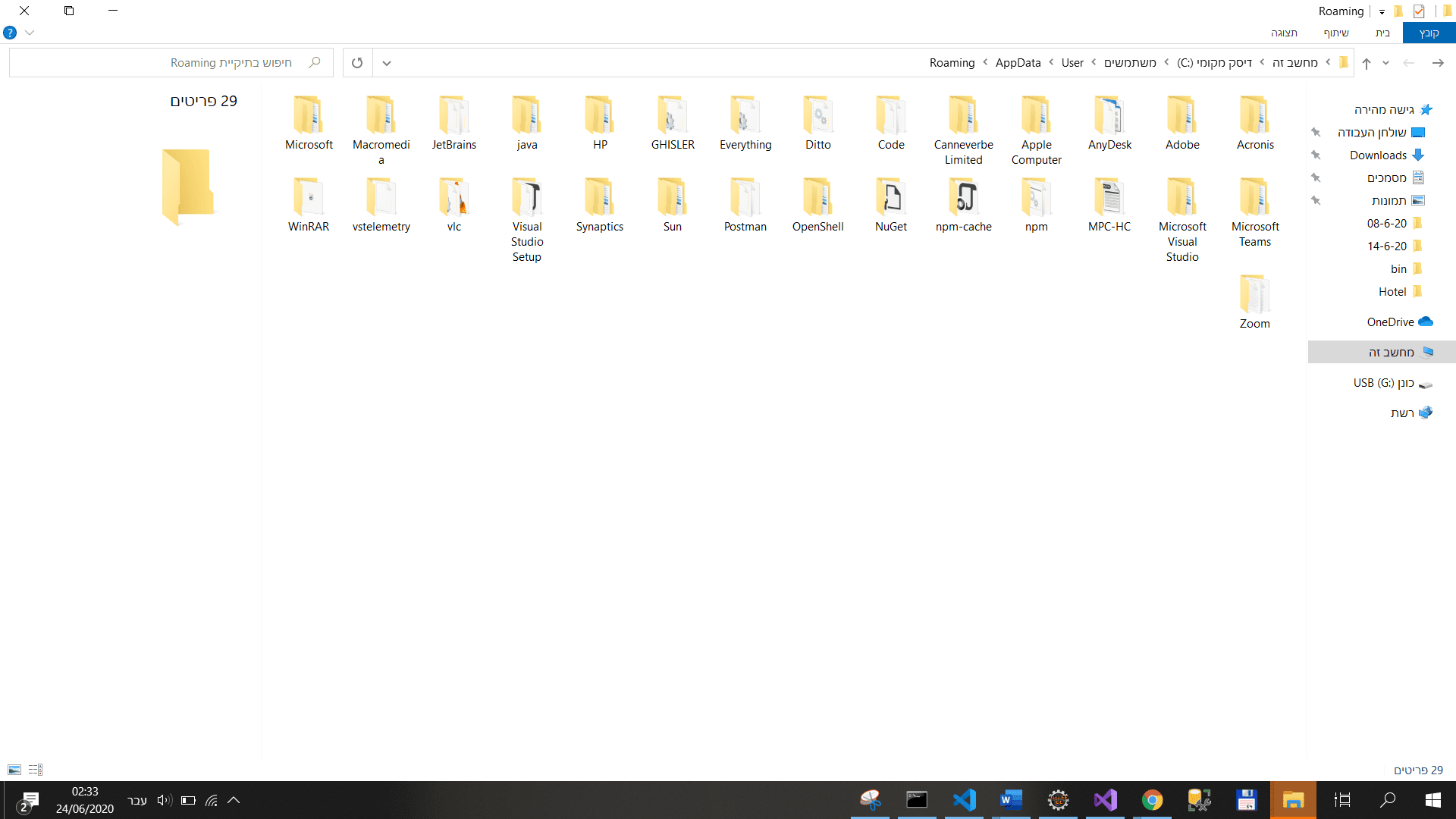Click the search box for the Roaming folder
Image resolution: width=1456 pixels, height=819 pixels.
click(x=171, y=63)
